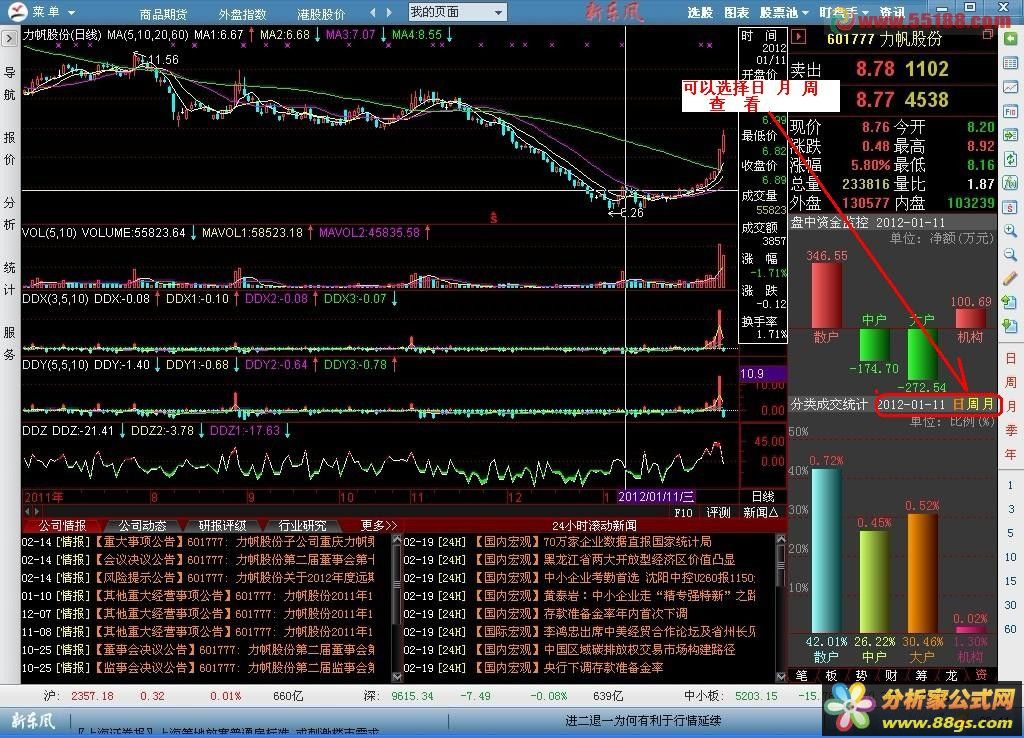The height and width of the screenshot is (738, 1024).
Task: Select 月 in 分类成交统计 header
Action: click(x=987, y=404)
